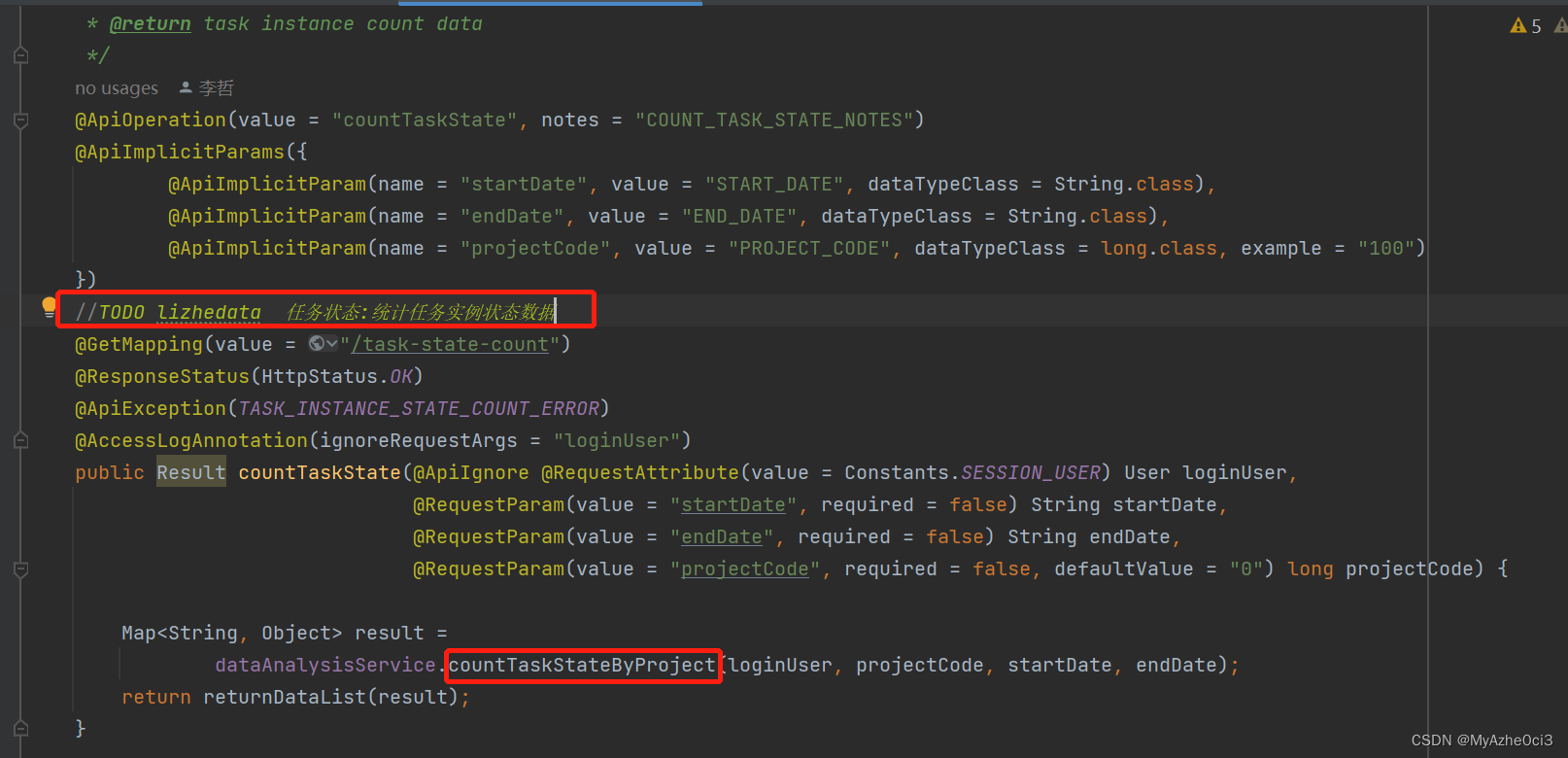Image resolution: width=1568 pixels, height=758 pixels.
Task: Click the @ApiIgnore annotation
Action: (471, 472)
